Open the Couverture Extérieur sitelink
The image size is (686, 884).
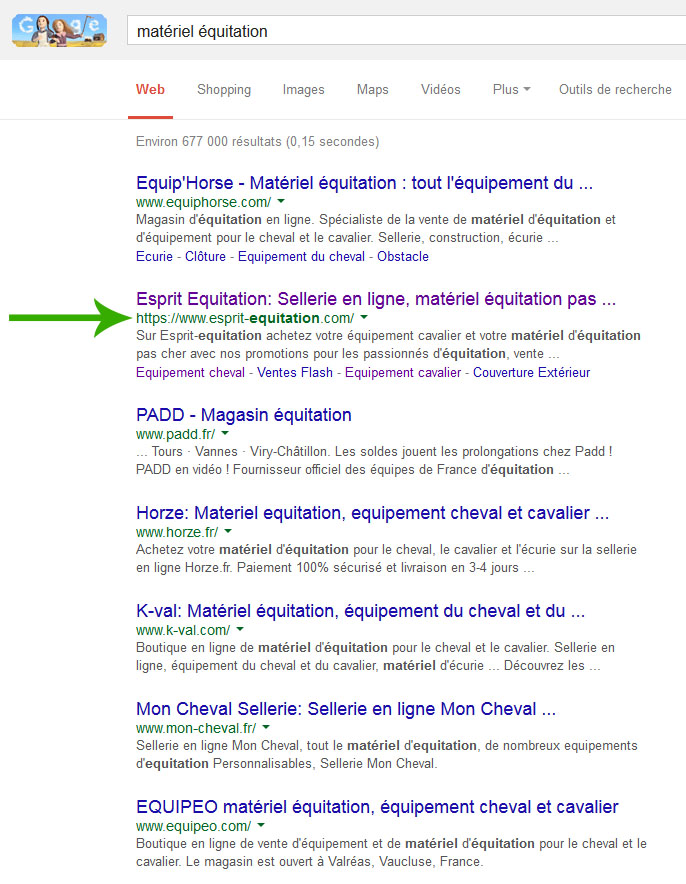(532, 373)
